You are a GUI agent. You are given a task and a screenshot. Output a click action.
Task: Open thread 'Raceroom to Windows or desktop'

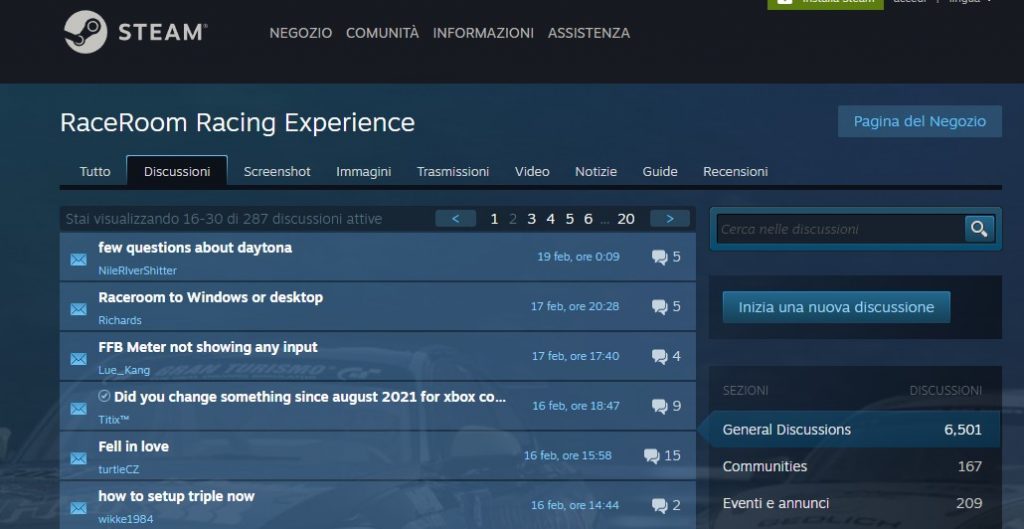[210, 297]
